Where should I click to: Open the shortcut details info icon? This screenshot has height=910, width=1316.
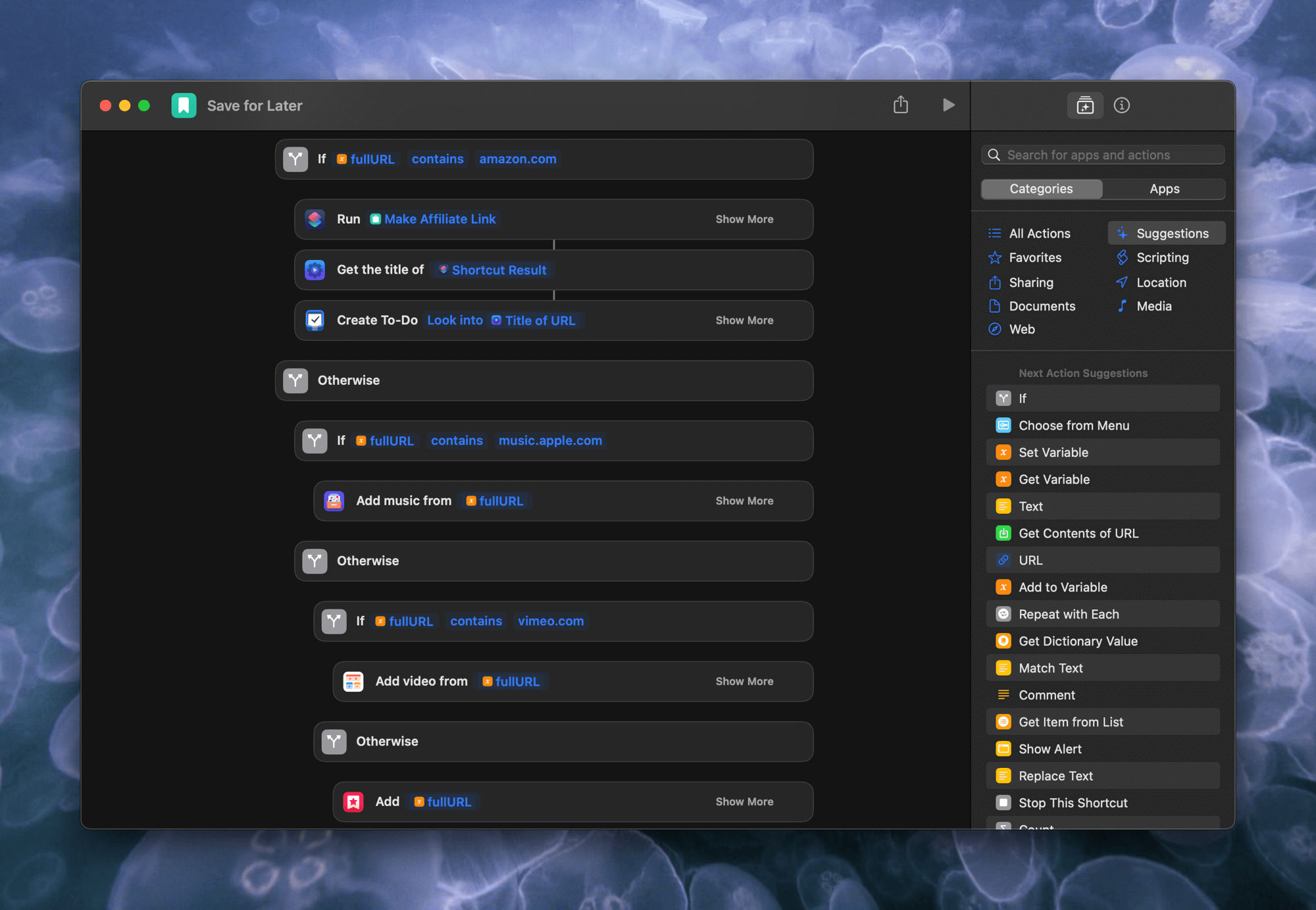1121,105
